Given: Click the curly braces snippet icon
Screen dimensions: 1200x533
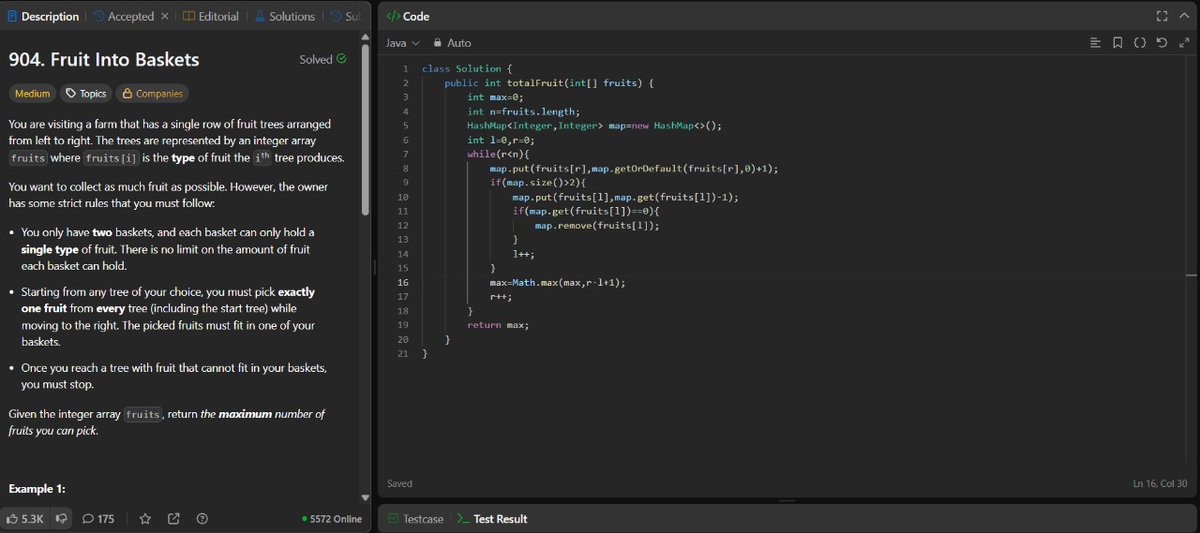Looking at the screenshot, I should [1140, 43].
